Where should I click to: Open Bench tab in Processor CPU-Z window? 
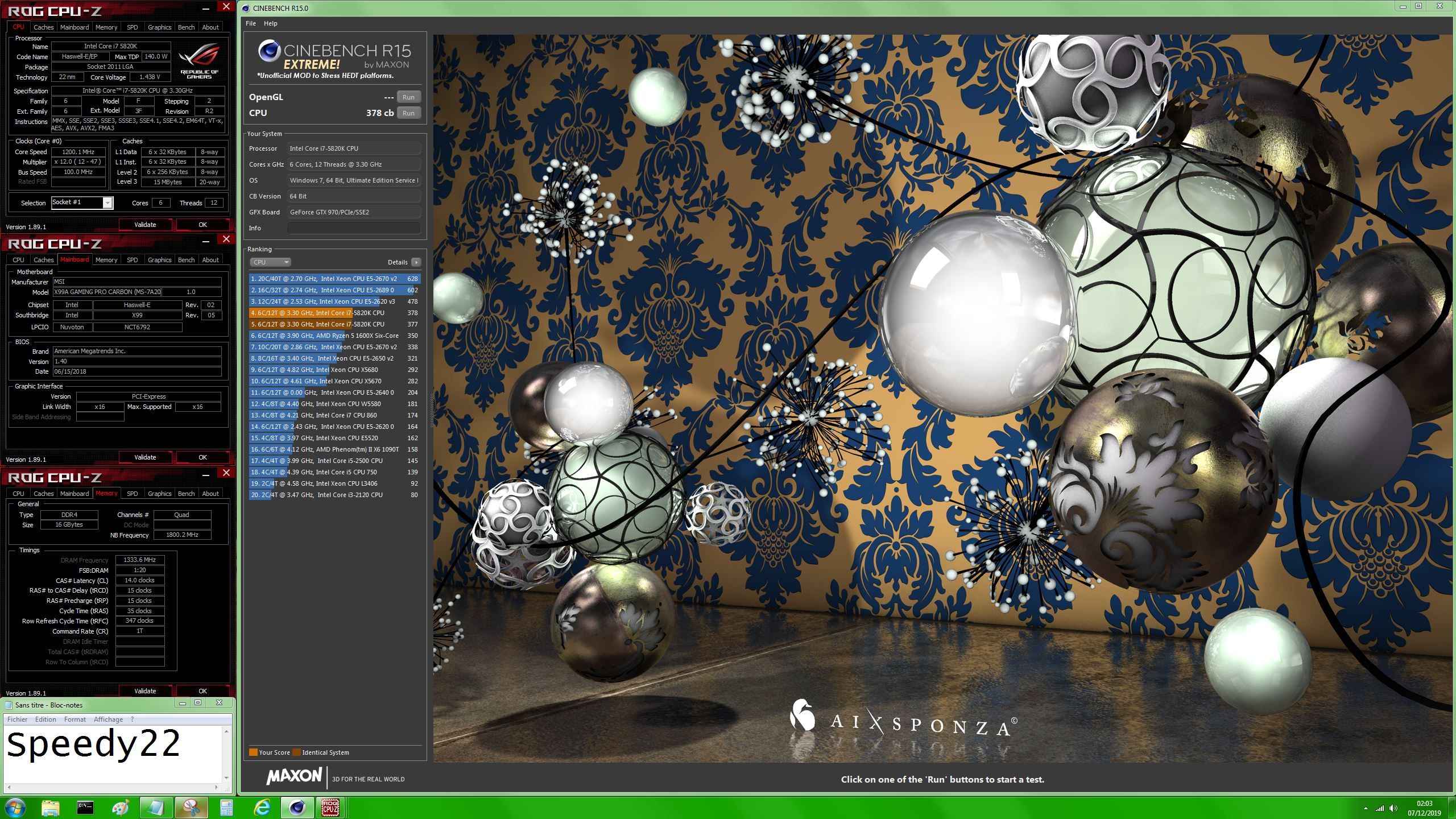click(x=186, y=27)
